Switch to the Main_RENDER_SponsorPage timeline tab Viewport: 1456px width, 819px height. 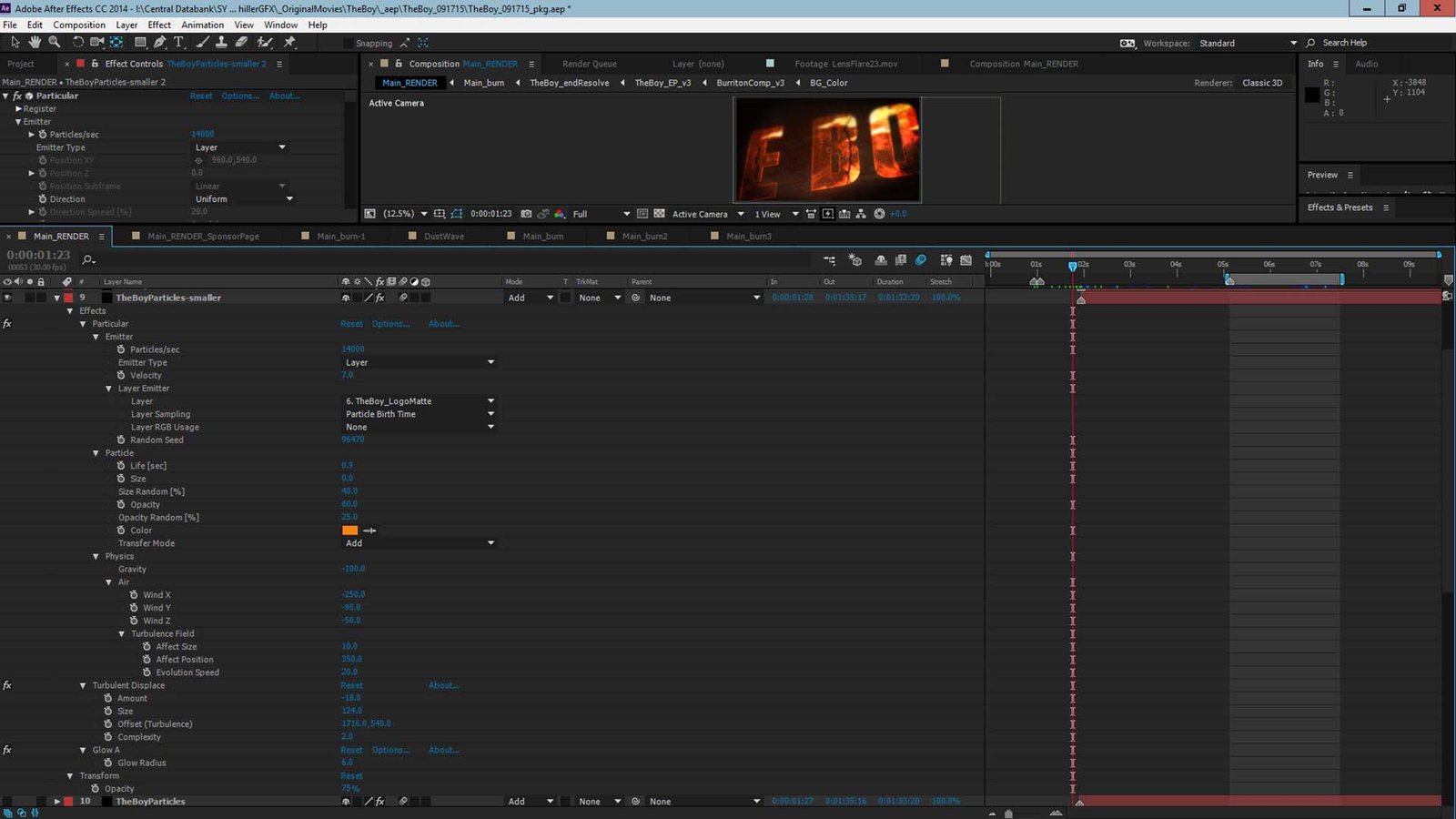pos(203,237)
